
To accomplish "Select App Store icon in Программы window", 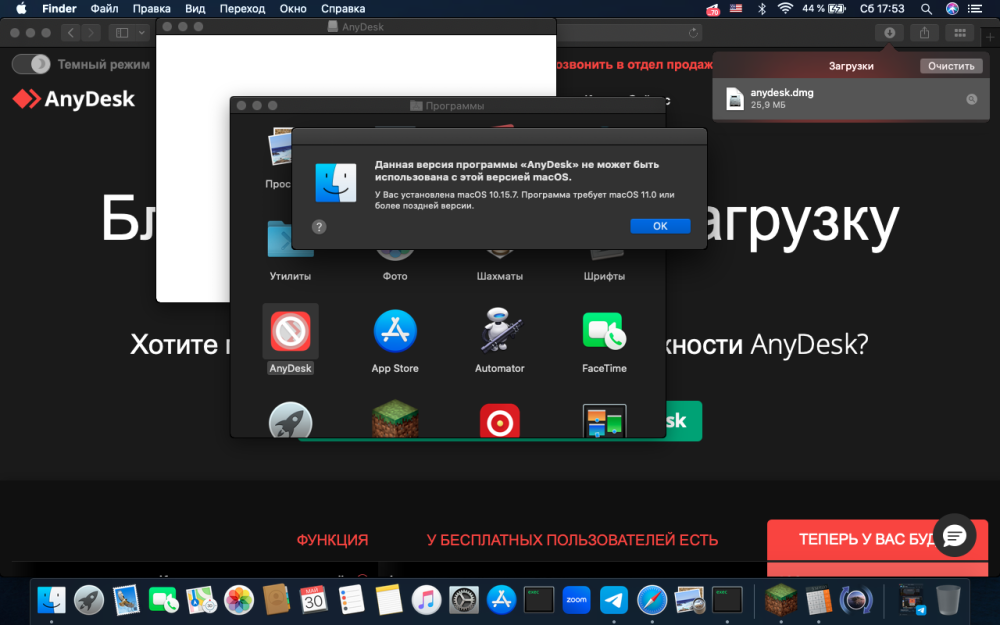I will coord(395,331).
